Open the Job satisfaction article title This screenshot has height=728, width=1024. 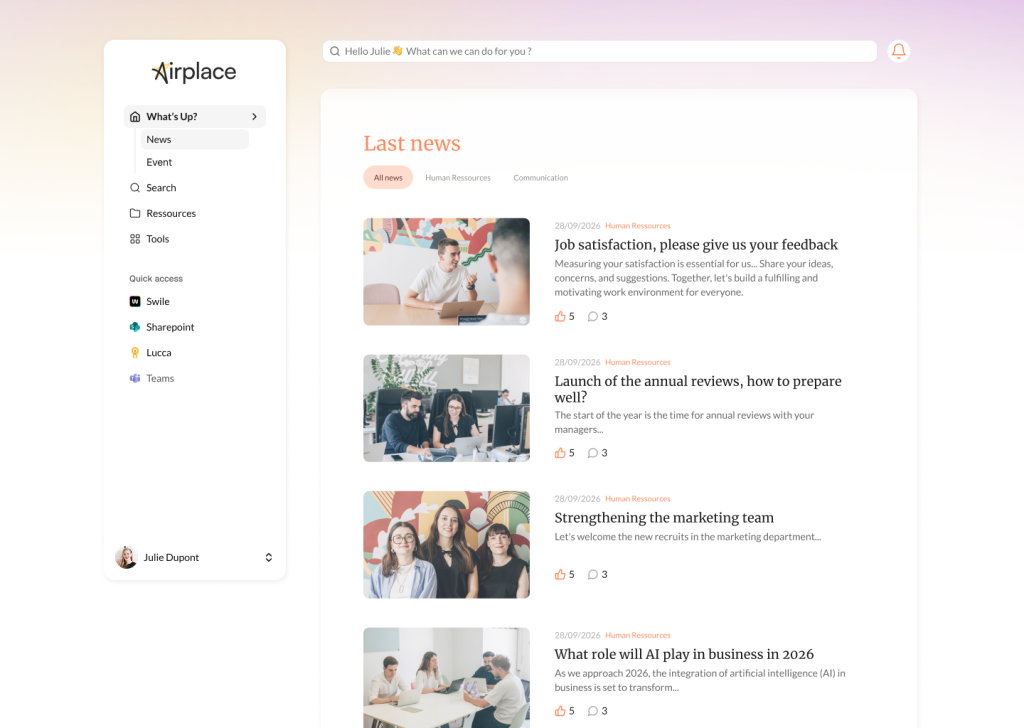(696, 245)
